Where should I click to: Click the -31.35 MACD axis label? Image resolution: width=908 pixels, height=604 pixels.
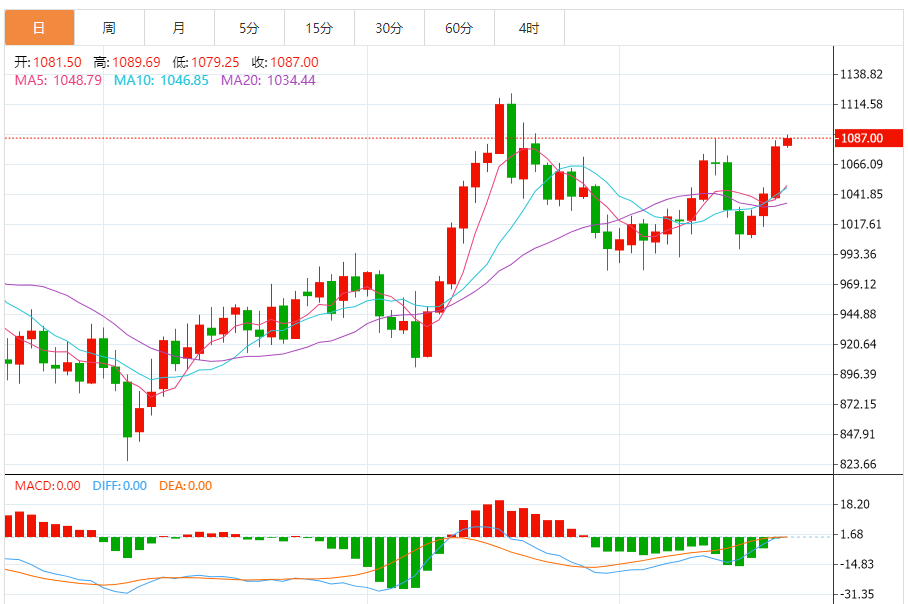(858, 594)
